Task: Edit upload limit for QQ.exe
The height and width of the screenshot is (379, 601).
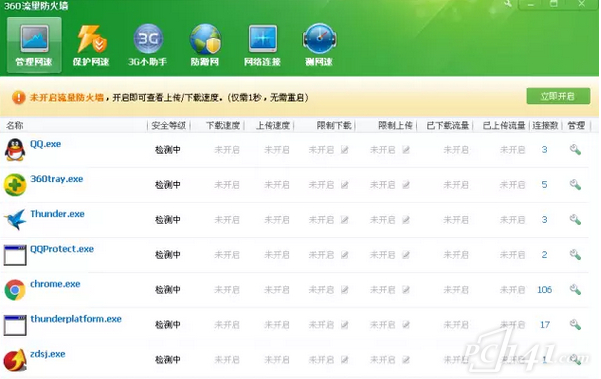Action: pos(406,150)
